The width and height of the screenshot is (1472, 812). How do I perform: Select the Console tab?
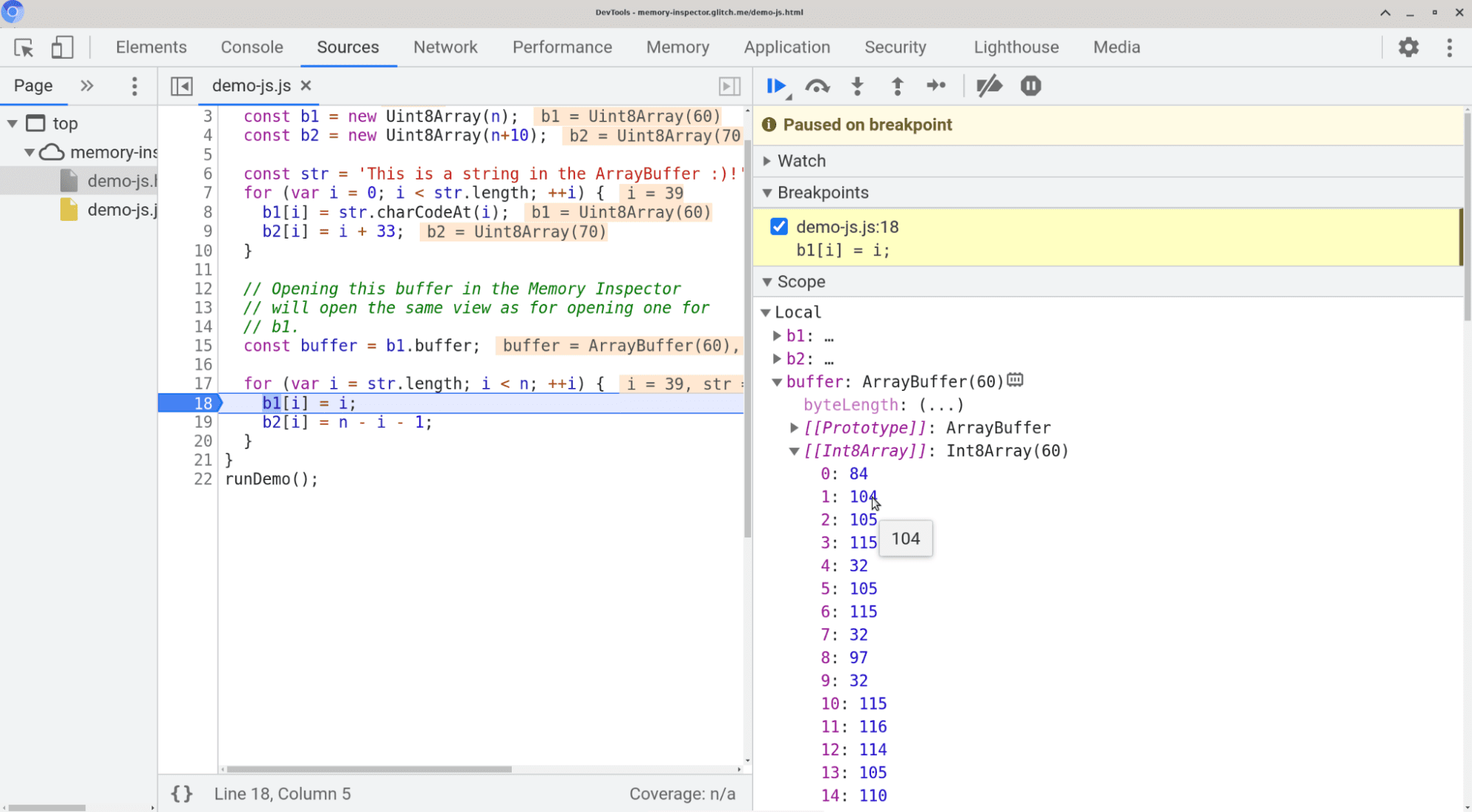252,47
